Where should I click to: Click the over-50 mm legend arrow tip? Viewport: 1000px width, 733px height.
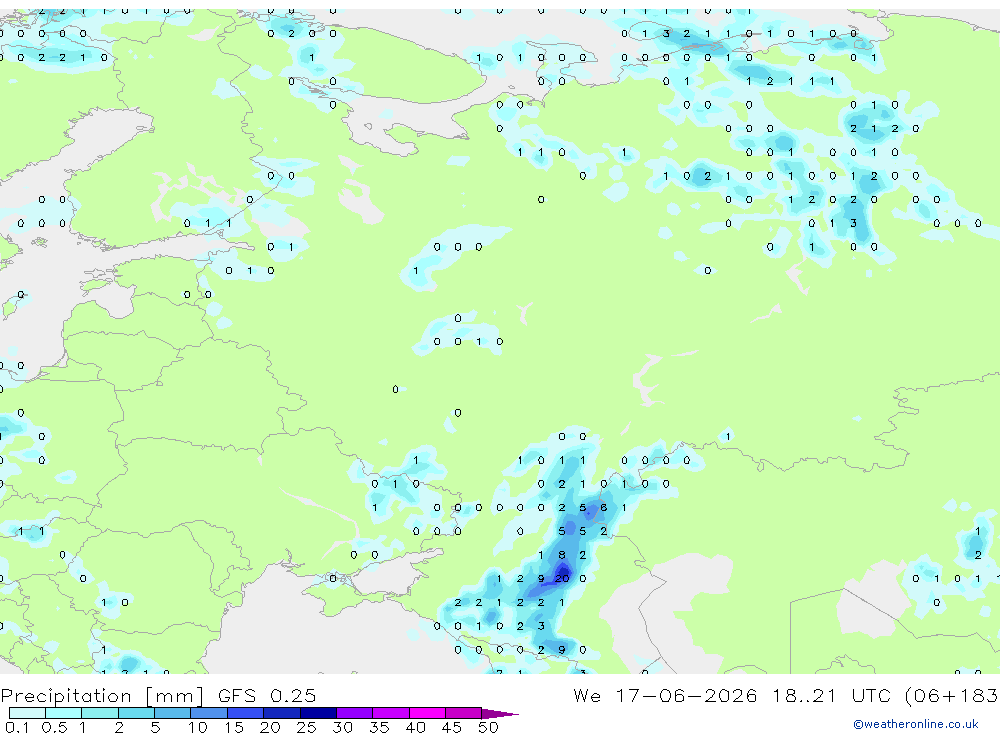pos(501,714)
